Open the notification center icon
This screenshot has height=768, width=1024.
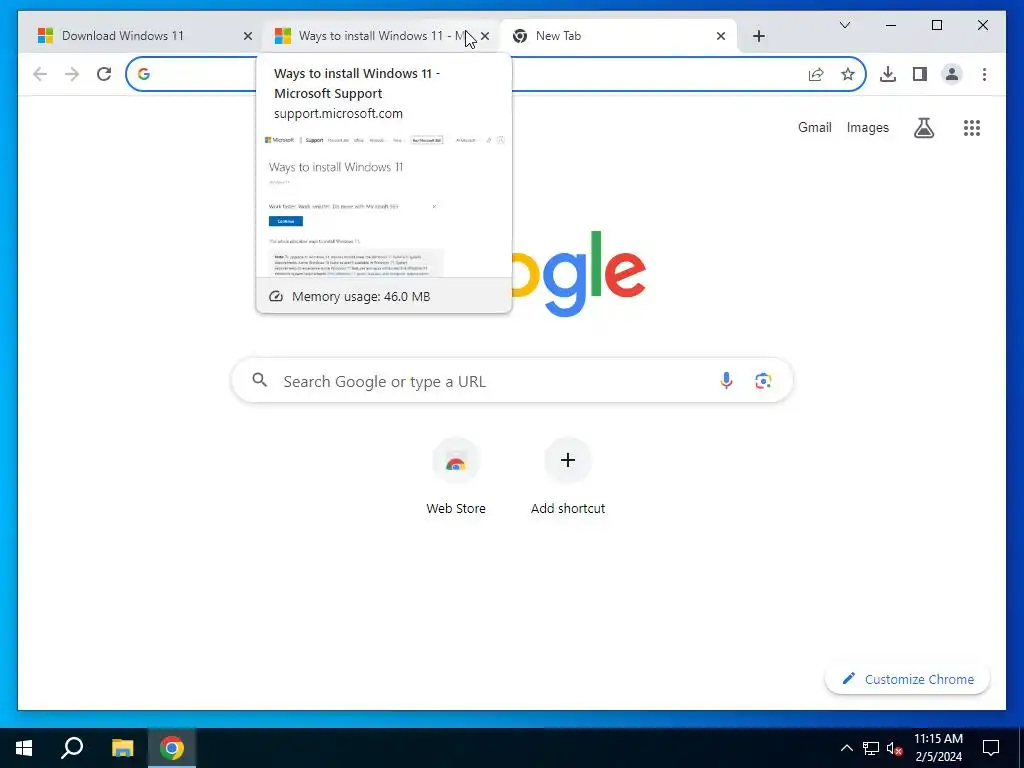991,748
